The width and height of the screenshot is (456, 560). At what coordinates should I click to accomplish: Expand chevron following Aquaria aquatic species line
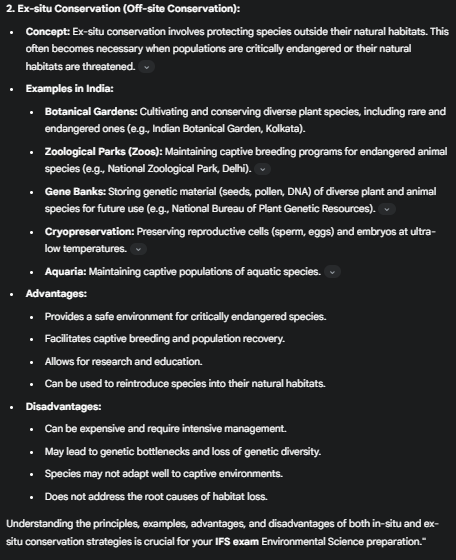point(332,272)
